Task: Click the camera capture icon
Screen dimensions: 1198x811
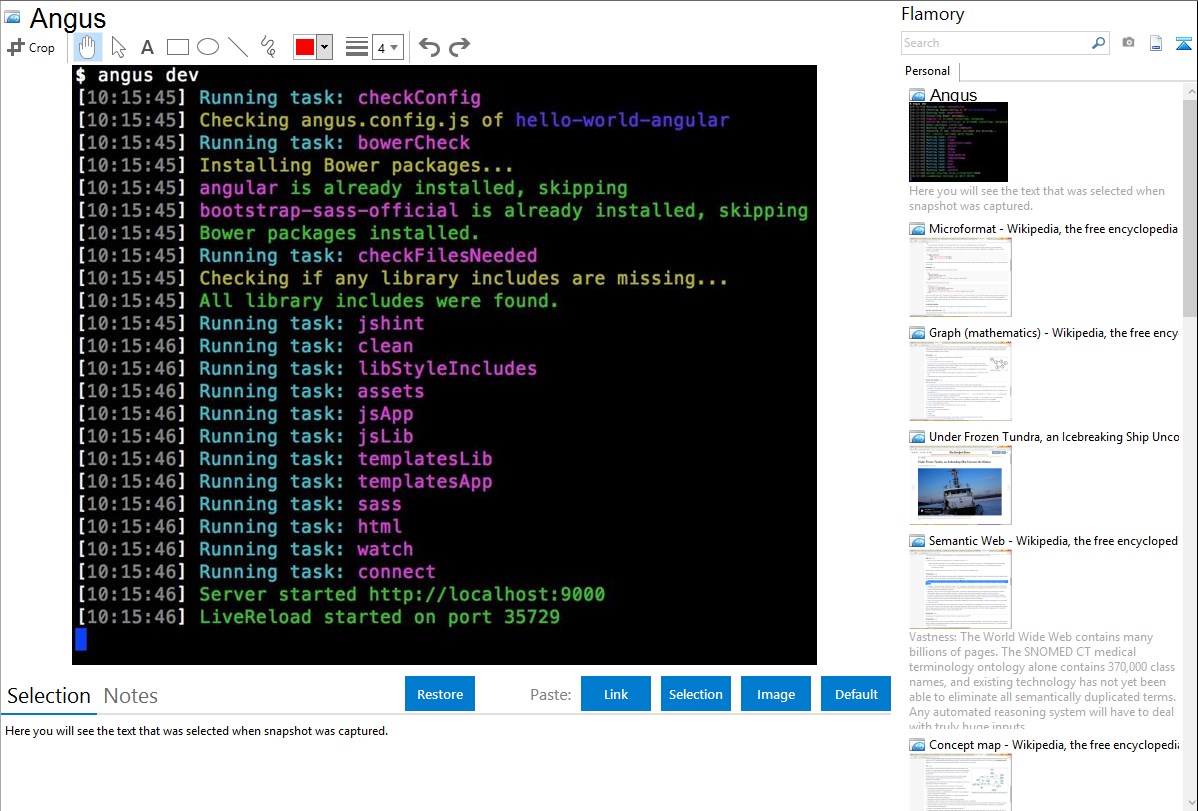Action: (x=1128, y=43)
